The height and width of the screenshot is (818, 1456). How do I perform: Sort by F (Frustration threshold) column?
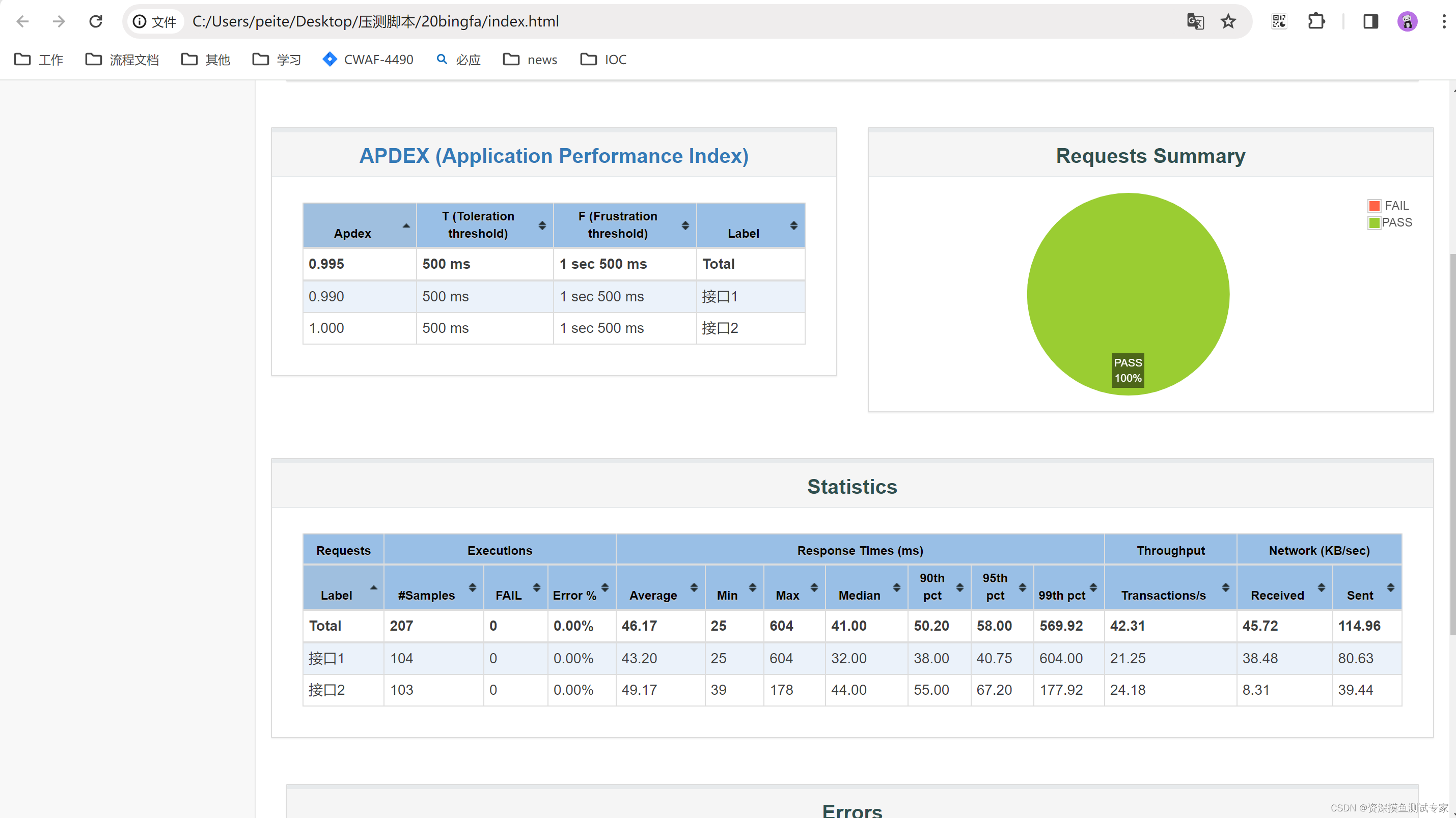[624, 225]
